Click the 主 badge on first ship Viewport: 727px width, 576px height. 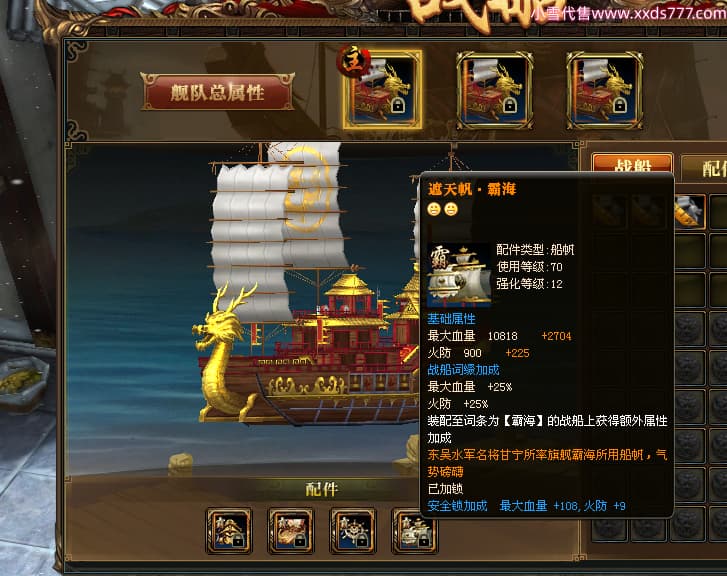click(354, 61)
